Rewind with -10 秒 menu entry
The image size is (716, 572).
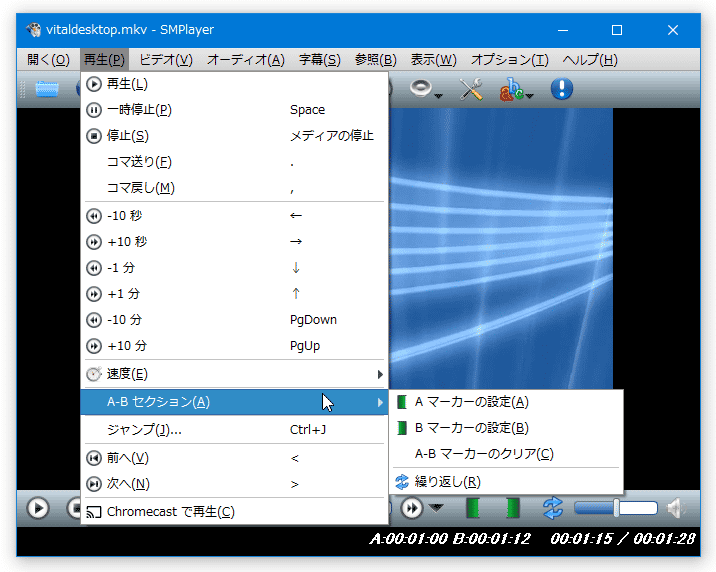[234, 215]
